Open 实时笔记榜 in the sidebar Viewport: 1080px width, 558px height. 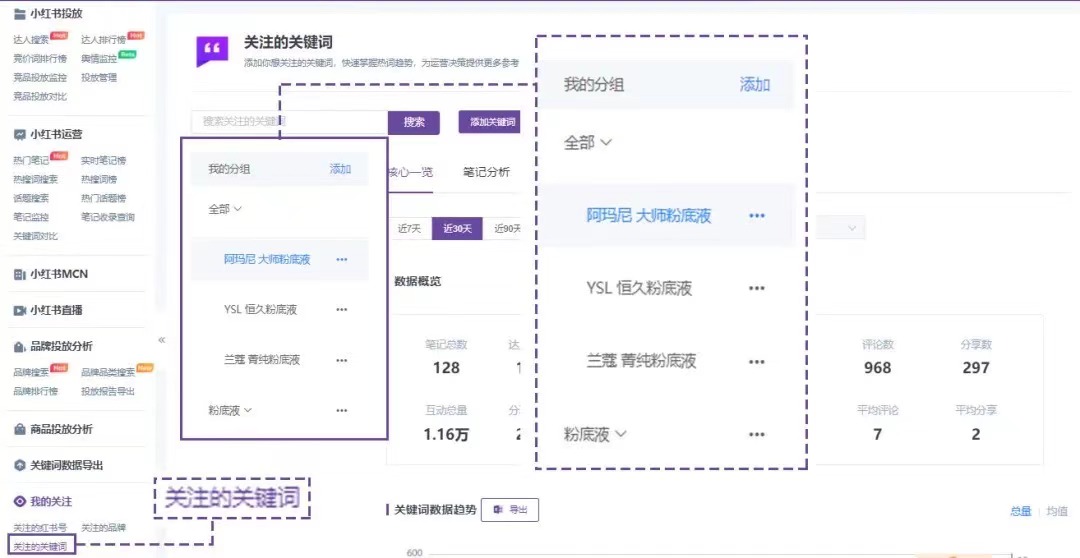tap(103, 161)
